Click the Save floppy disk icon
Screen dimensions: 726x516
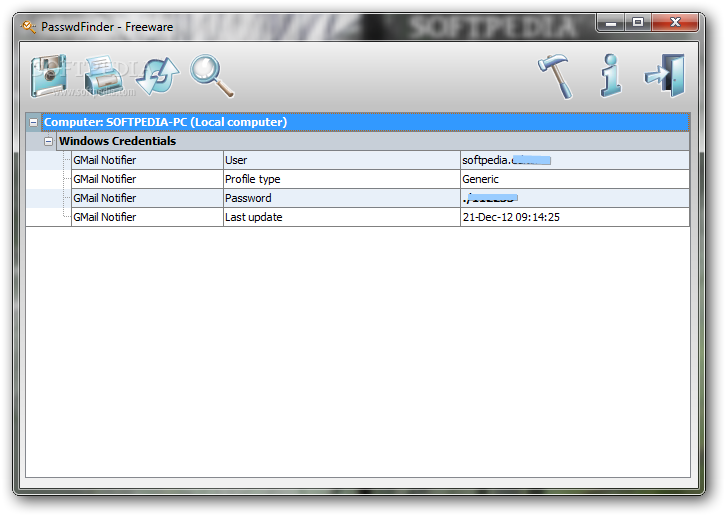[x=50, y=76]
